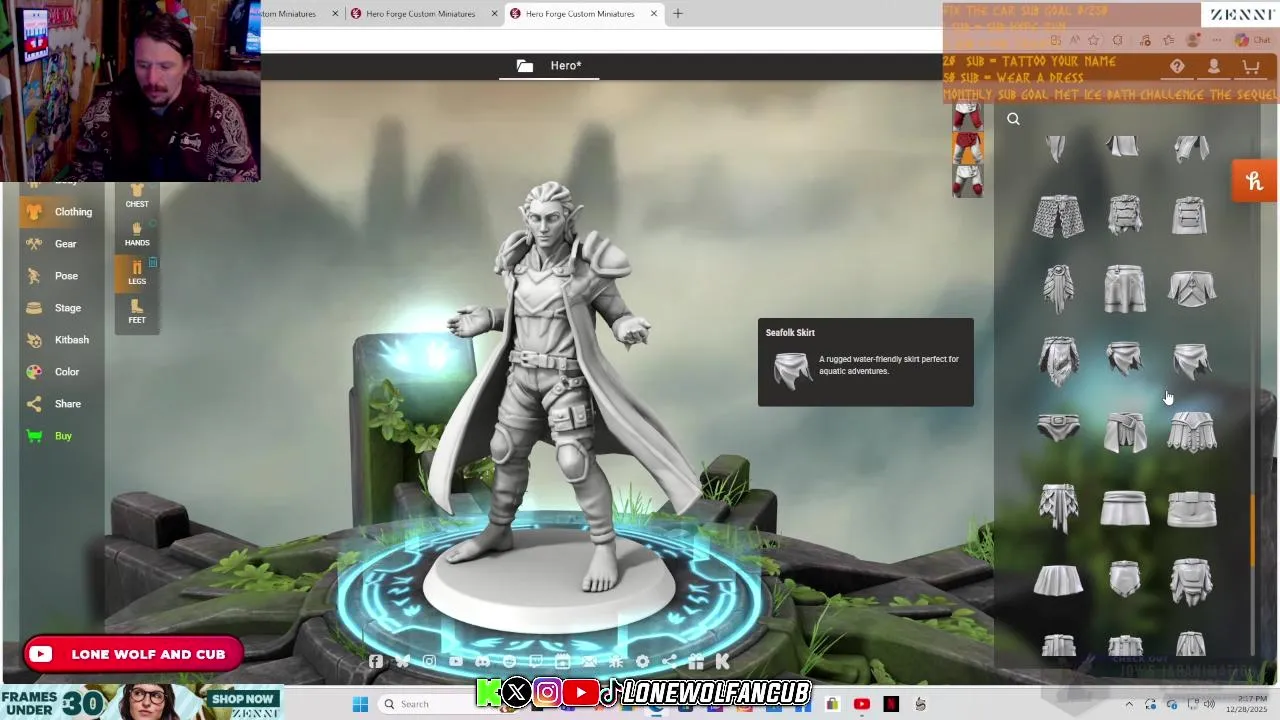Click the share nodes icon in bottom toolbar
Image resolution: width=1280 pixels, height=720 pixels.
click(x=669, y=661)
